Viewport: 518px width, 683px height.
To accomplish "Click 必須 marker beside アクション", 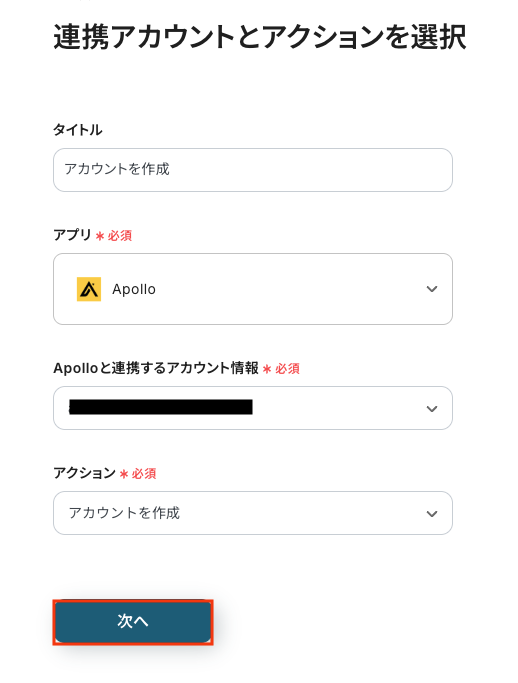I will [144, 473].
